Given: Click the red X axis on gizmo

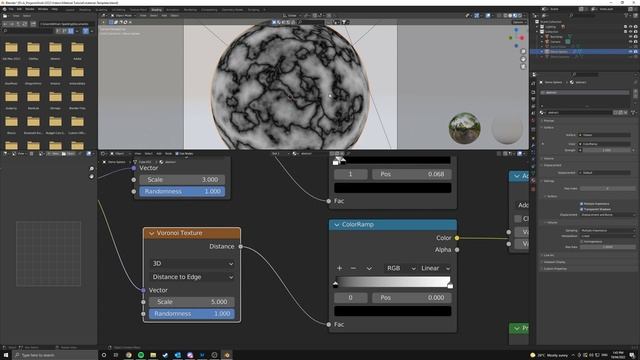Looking at the screenshot, I should coord(522,38).
